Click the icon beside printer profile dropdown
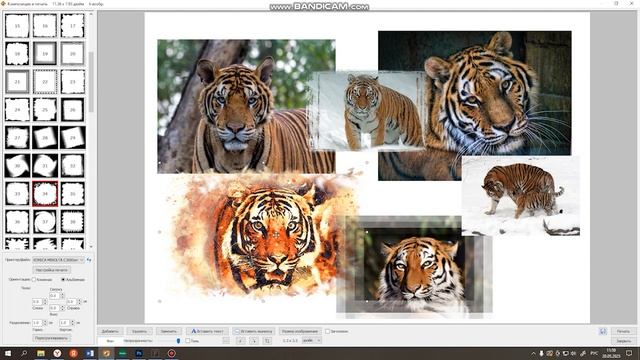The height and width of the screenshot is (360, 640). 89,260
